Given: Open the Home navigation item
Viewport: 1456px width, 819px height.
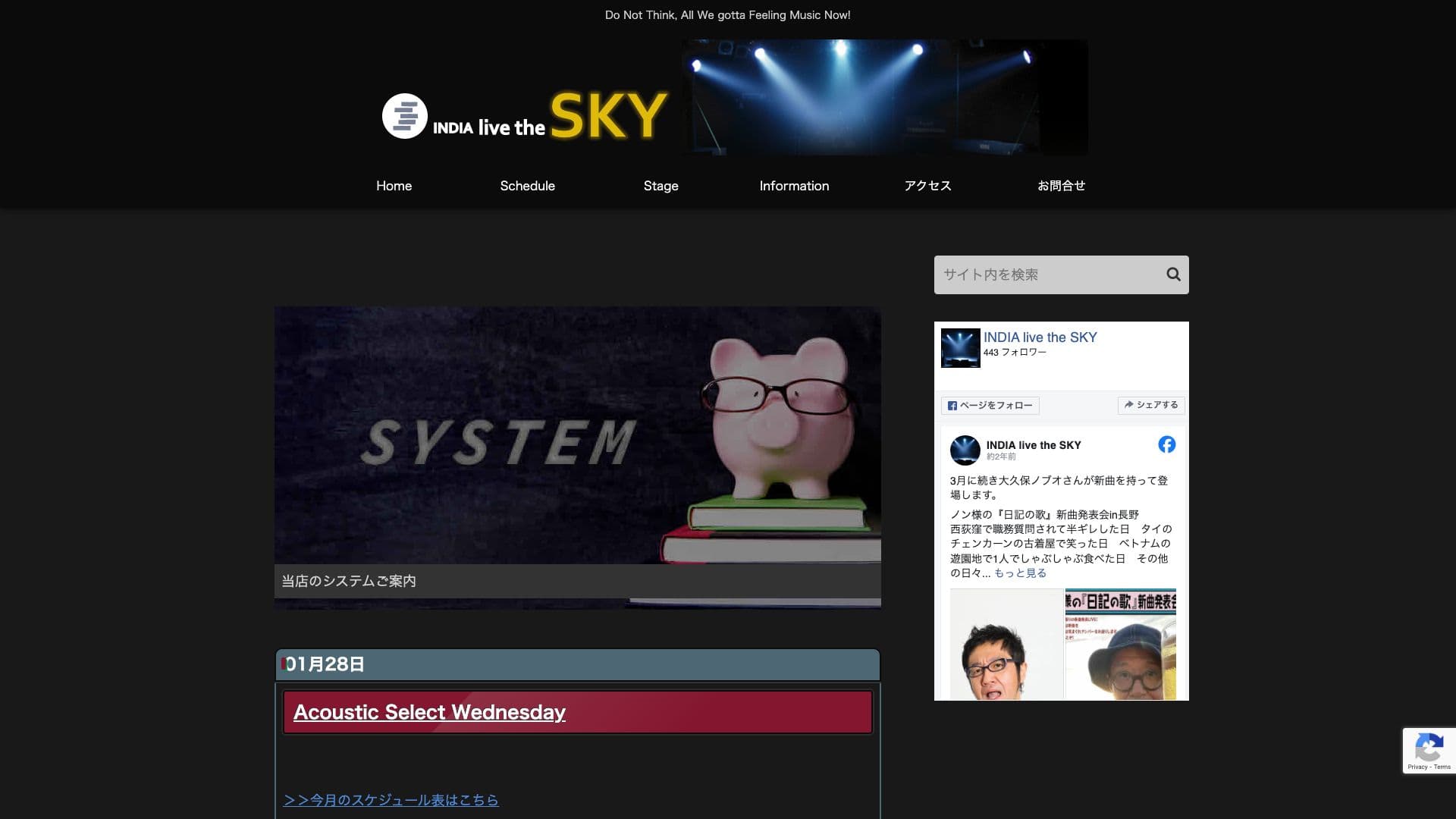Looking at the screenshot, I should pyautogui.click(x=394, y=186).
